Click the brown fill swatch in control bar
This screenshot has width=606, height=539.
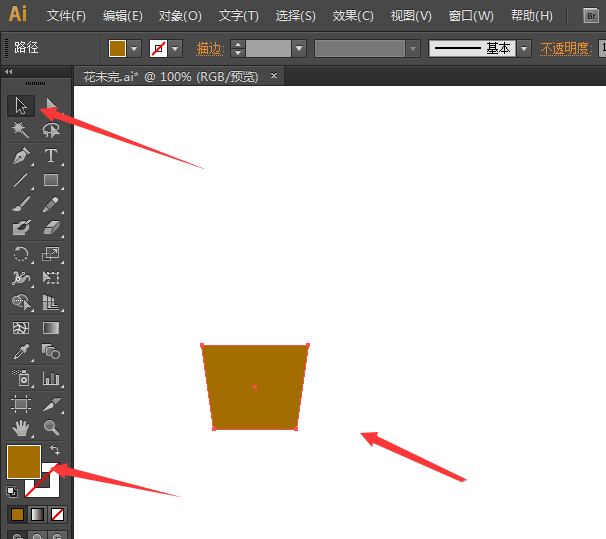pos(117,49)
